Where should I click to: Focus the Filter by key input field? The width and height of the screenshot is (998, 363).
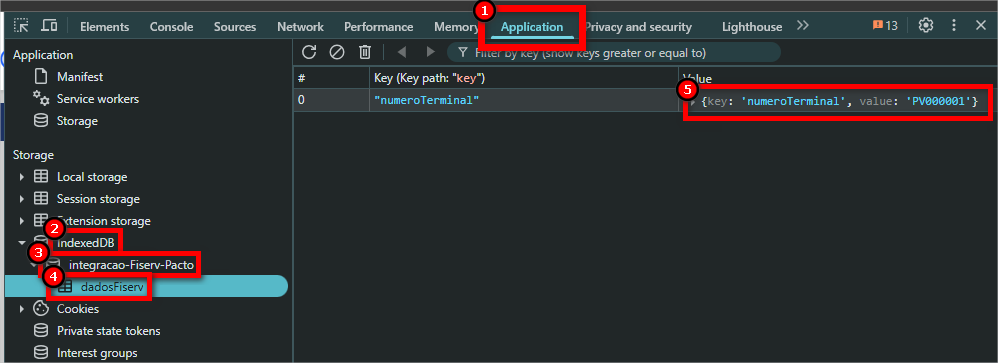[614, 52]
